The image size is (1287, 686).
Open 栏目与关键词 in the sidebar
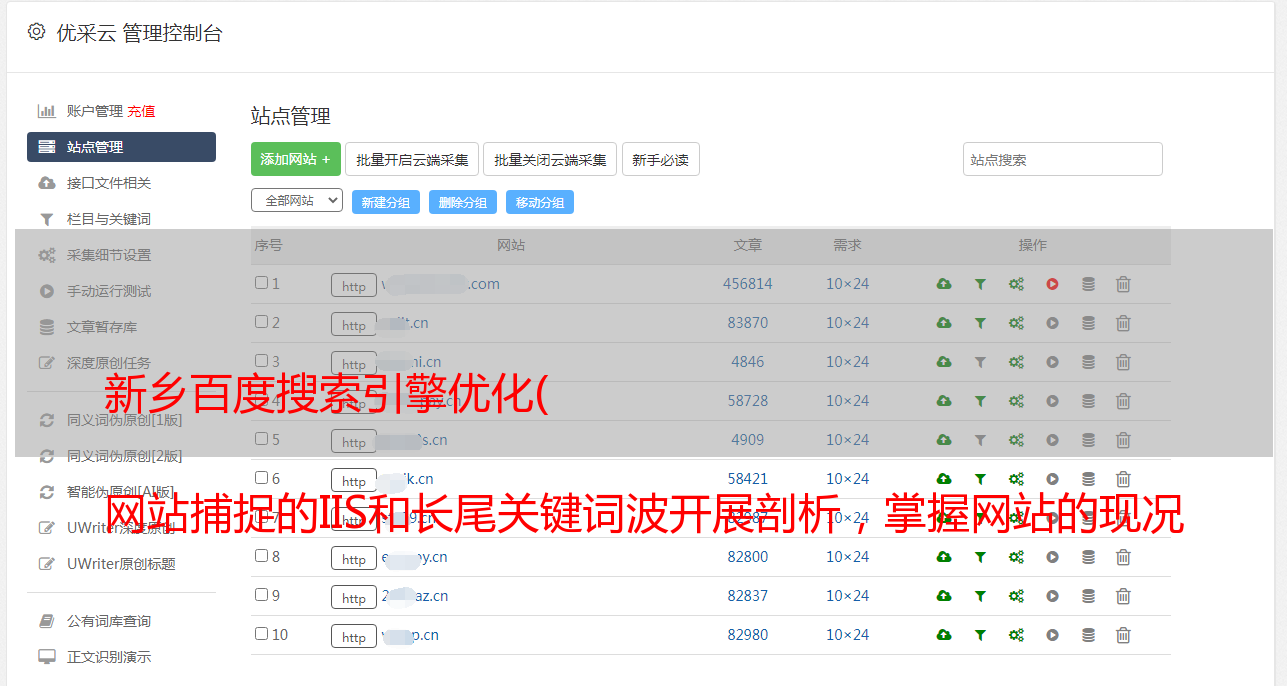coord(109,219)
